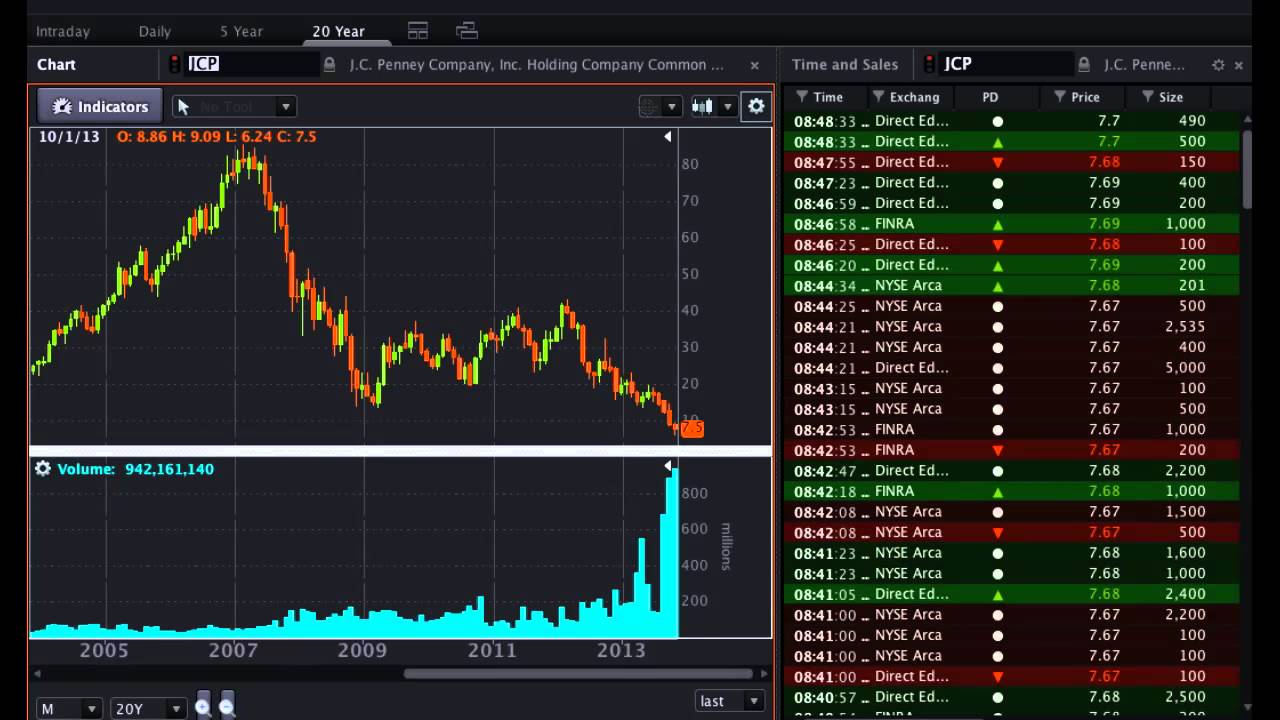Image resolution: width=1280 pixels, height=720 pixels.
Task: Click the tile windows layout icon
Action: [x=418, y=31]
